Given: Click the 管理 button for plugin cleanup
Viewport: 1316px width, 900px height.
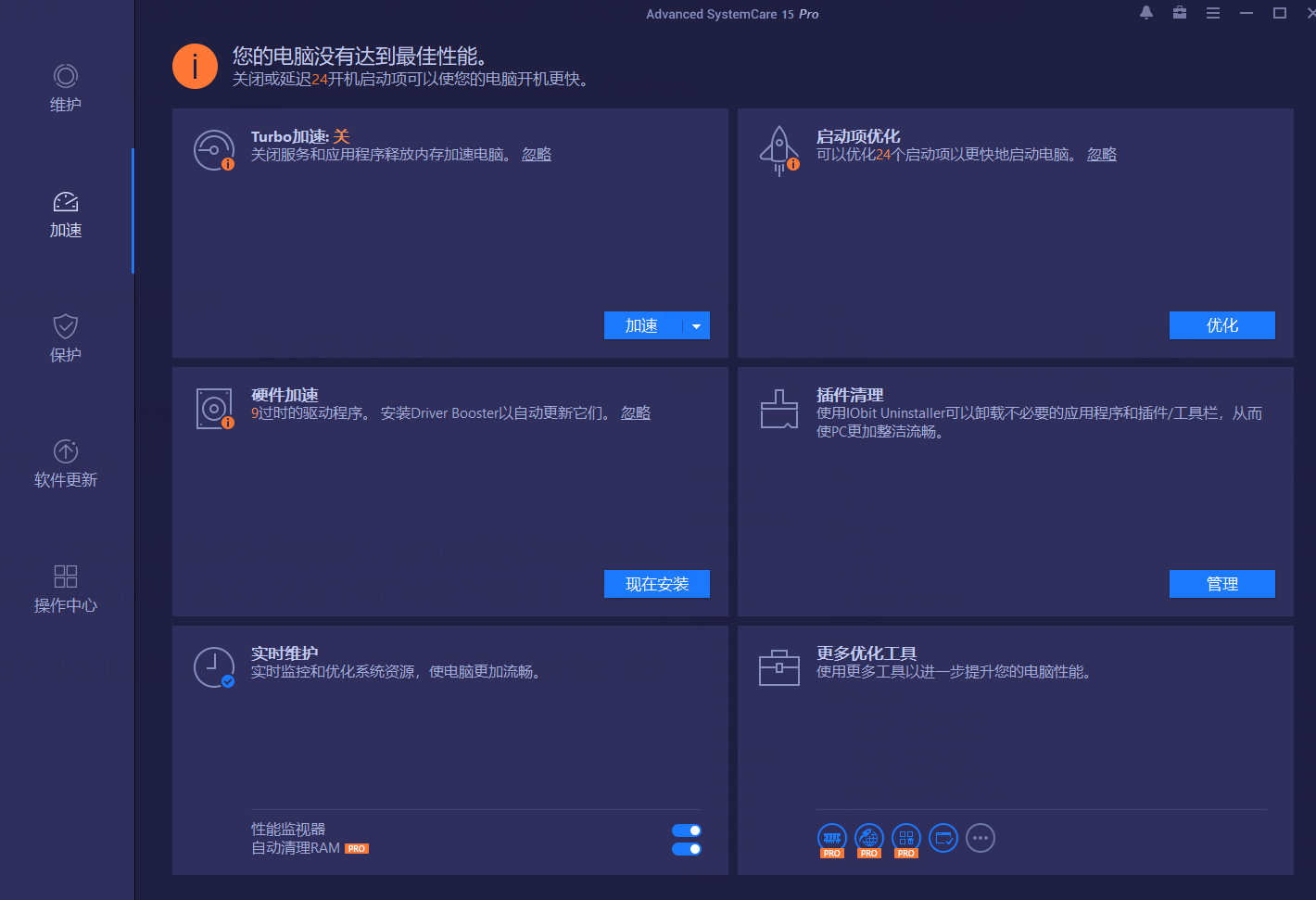Looking at the screenshot, I should [1222, 584].
